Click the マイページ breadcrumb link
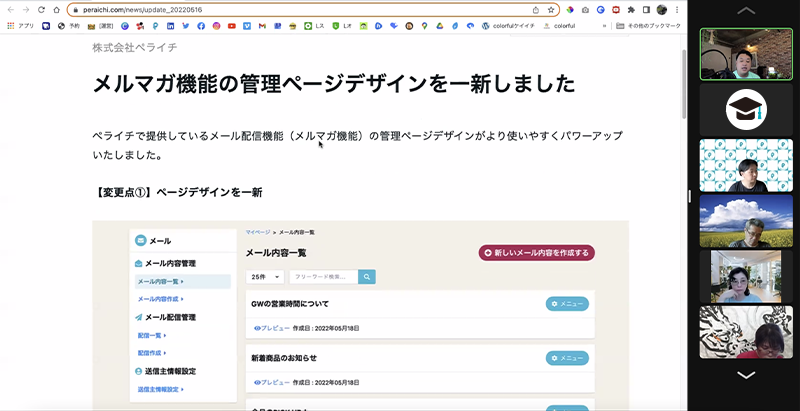Viewport: 800px width, 411px height. pos(257,231)
